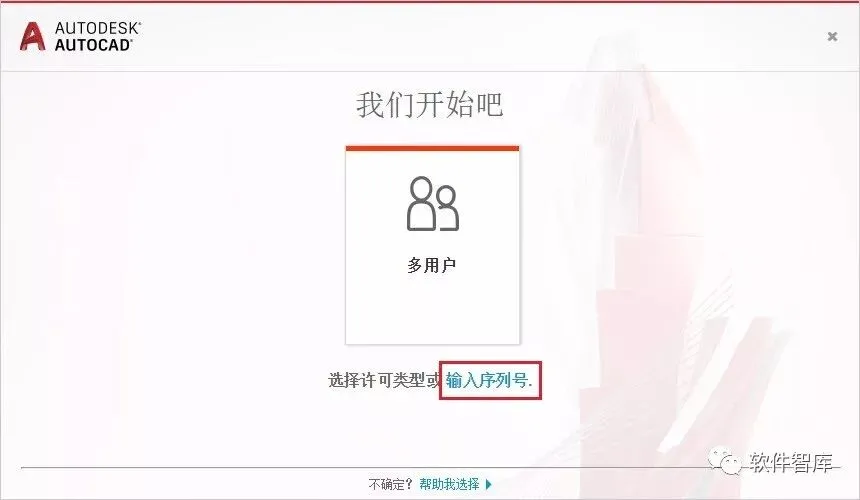This screenshot has width=860, height=500.
Task: Click the 我们开始吧 heading
Action: 429,104
